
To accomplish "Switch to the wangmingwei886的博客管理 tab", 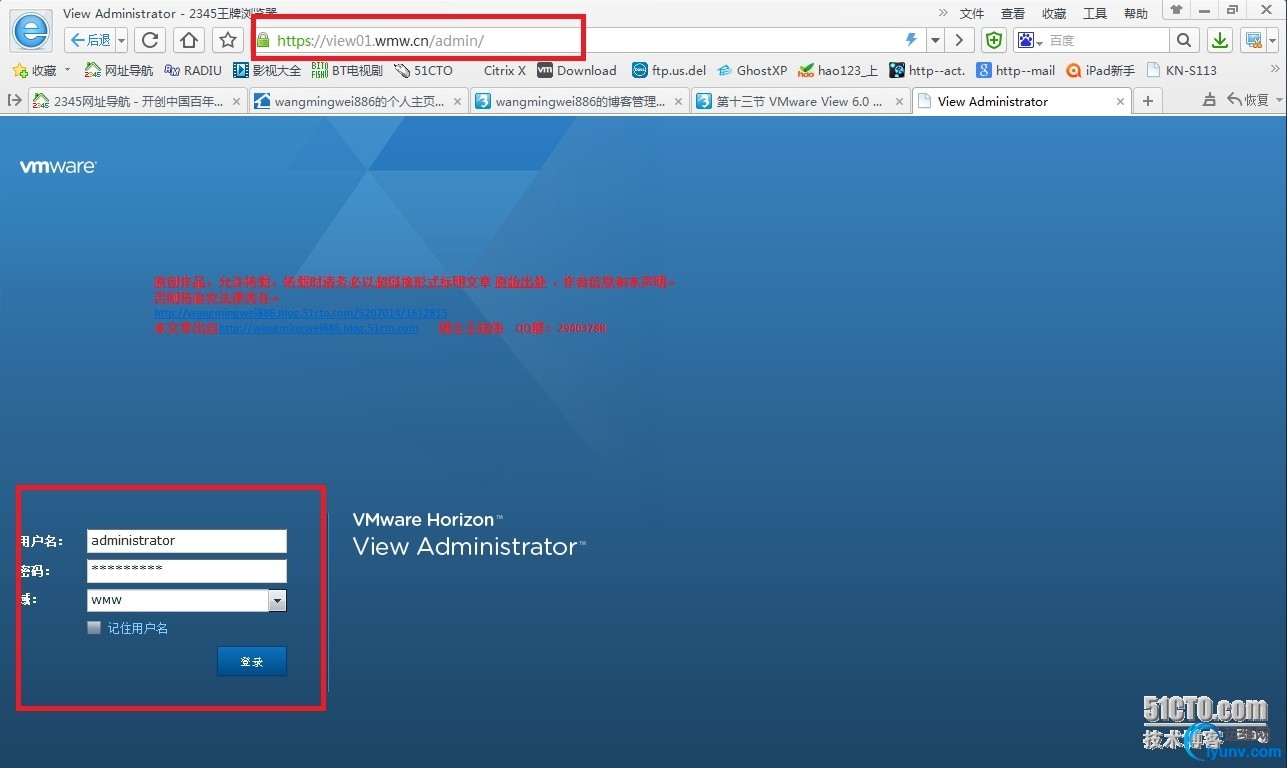I will click(579, 101).
